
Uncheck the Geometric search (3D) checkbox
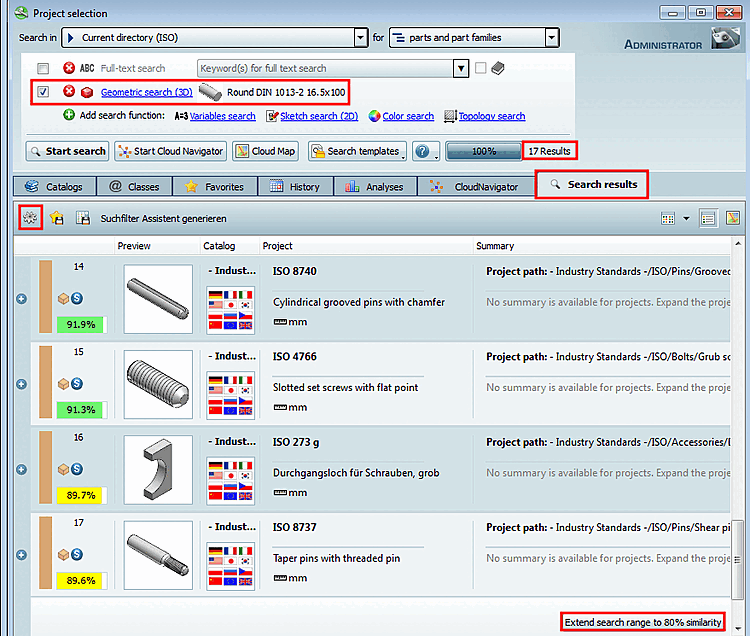click(43, 91)
